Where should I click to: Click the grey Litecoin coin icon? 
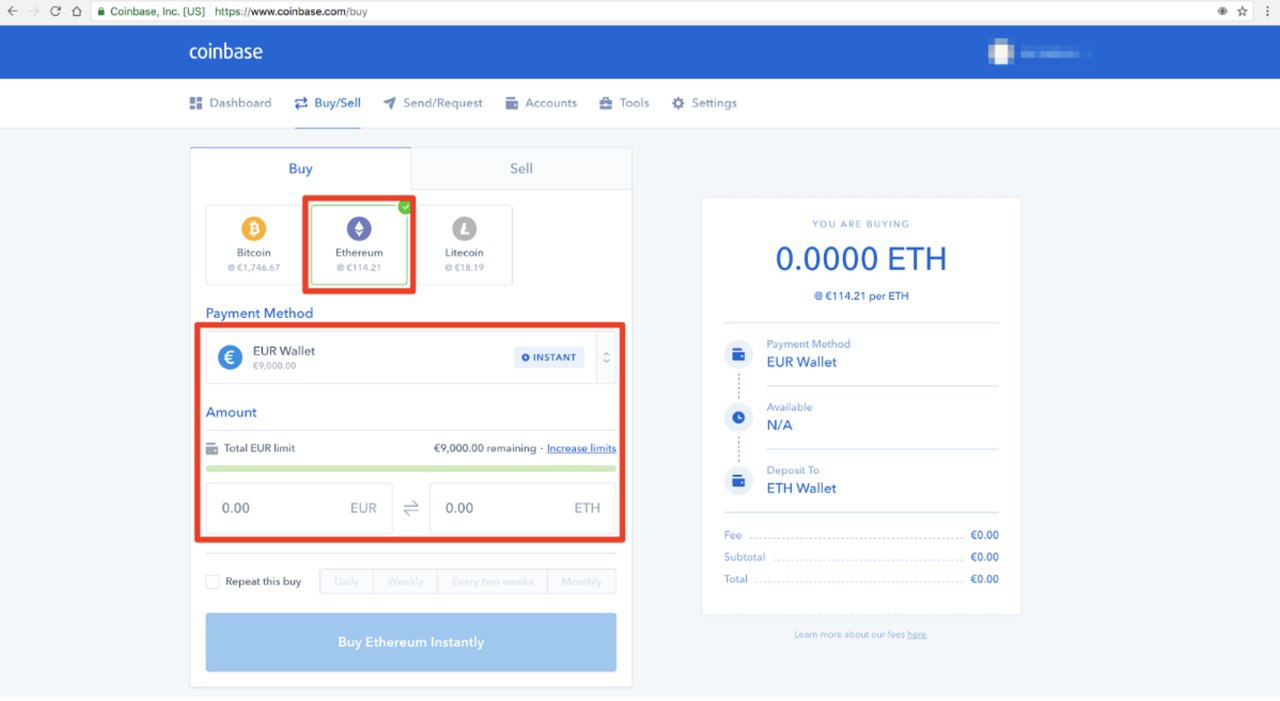(x=464, y=229)
